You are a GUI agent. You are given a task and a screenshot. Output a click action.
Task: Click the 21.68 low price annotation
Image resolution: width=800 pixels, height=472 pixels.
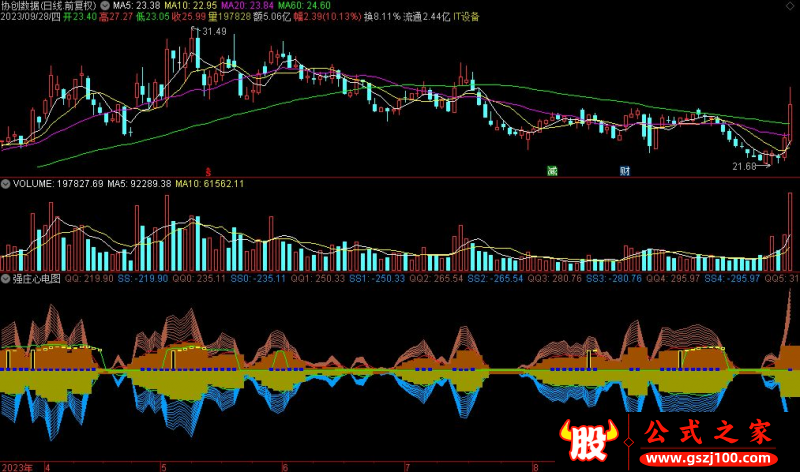(x=744, y=166)
